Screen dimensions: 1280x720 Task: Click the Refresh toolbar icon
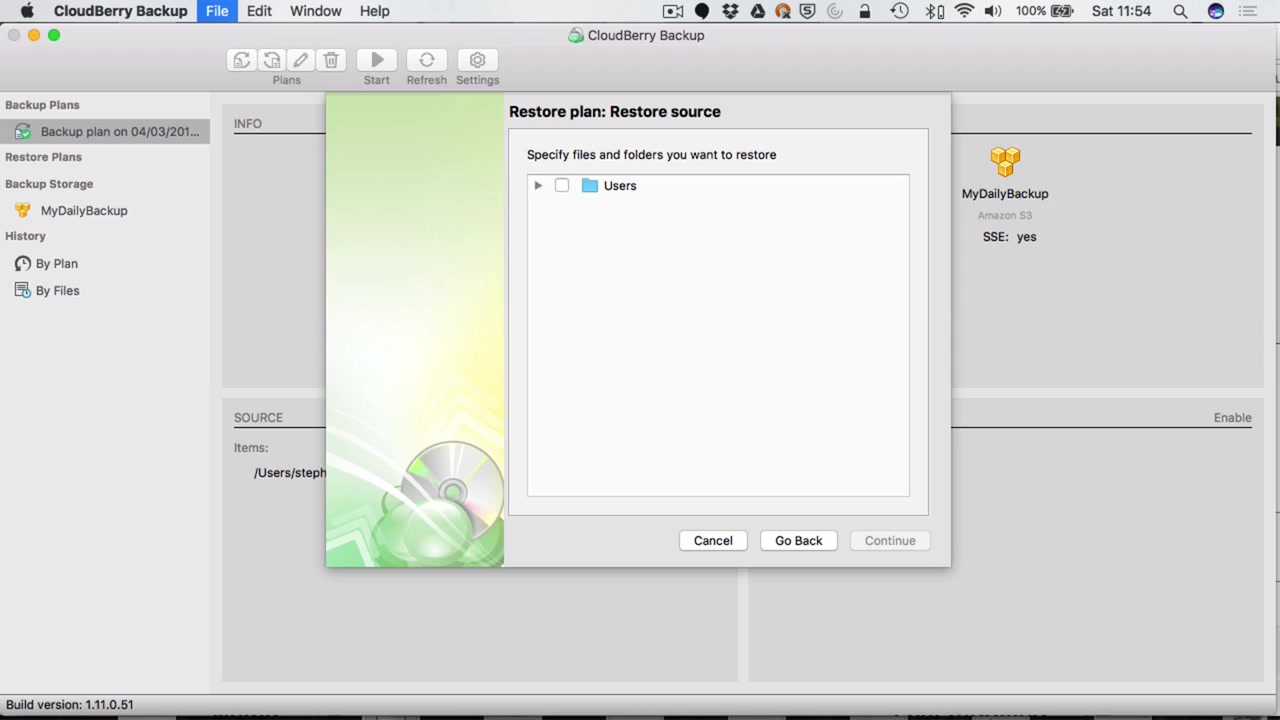pos(427,60)
